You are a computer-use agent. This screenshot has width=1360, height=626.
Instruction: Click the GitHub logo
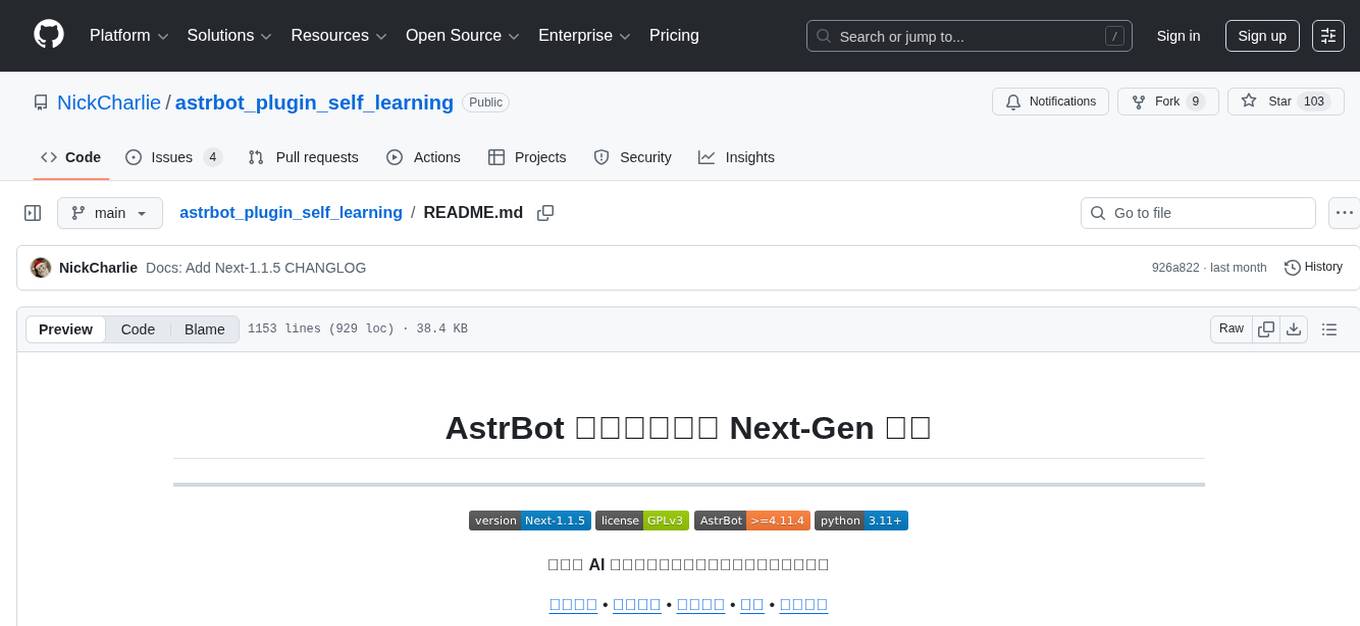click(x=48, y=34)
